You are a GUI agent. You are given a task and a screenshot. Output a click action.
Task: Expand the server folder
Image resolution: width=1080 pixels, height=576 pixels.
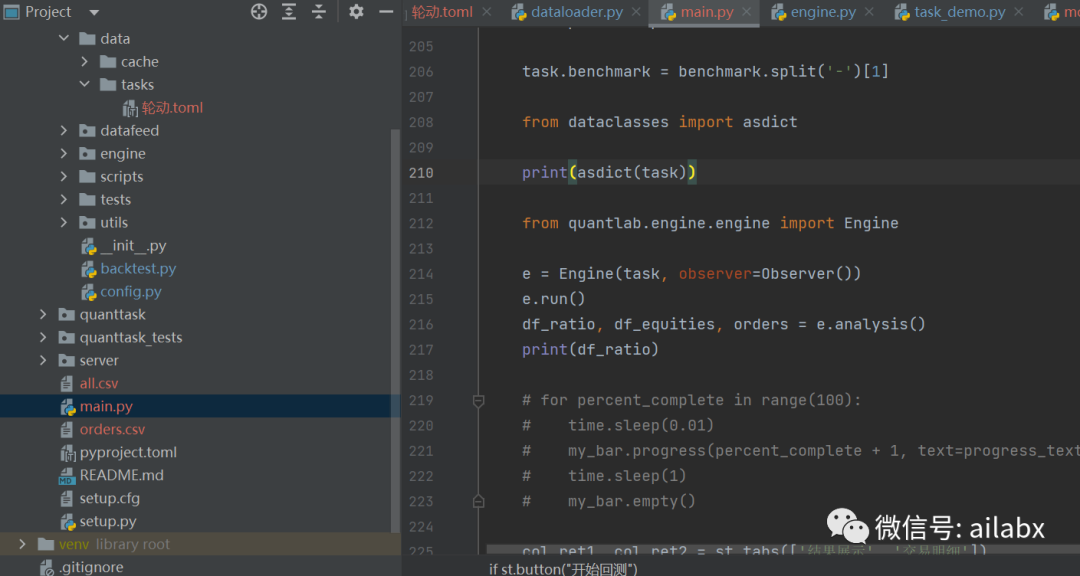(43, 360)
